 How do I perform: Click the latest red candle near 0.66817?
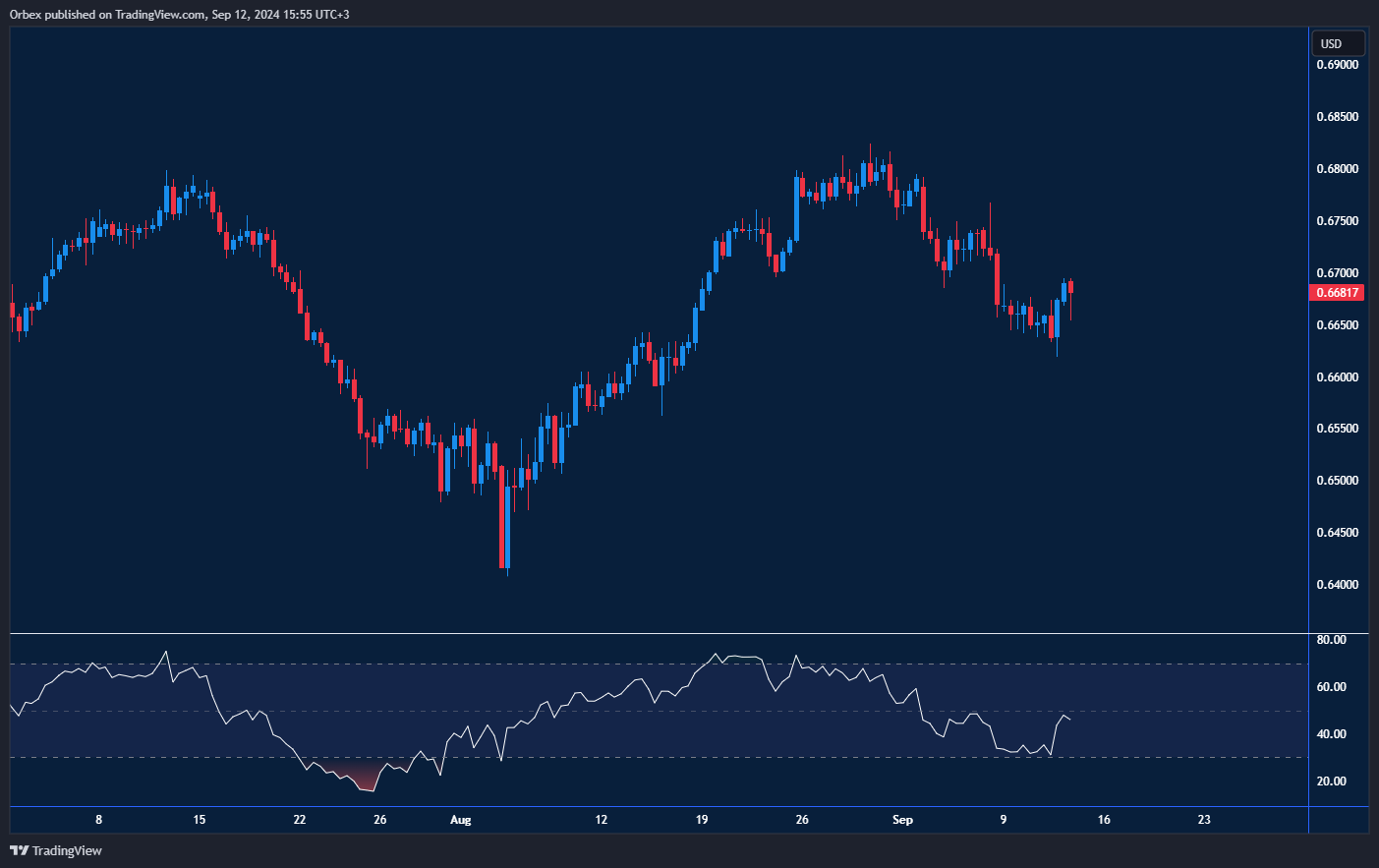tap(1070, 287)
